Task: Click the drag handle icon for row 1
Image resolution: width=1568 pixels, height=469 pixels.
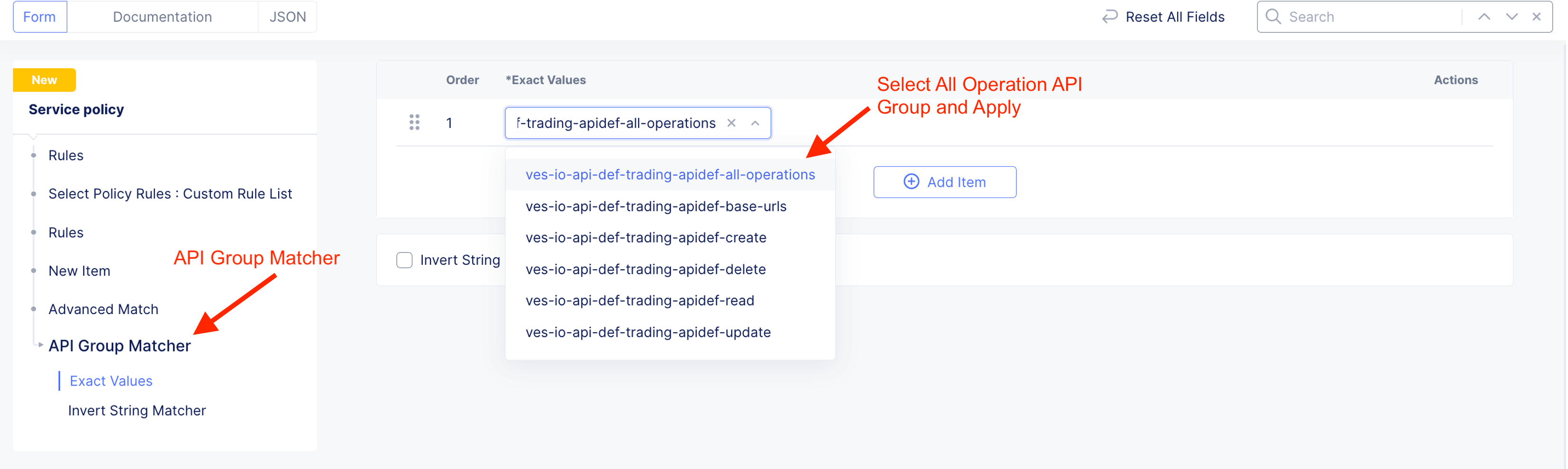Action: pos(415,123)
